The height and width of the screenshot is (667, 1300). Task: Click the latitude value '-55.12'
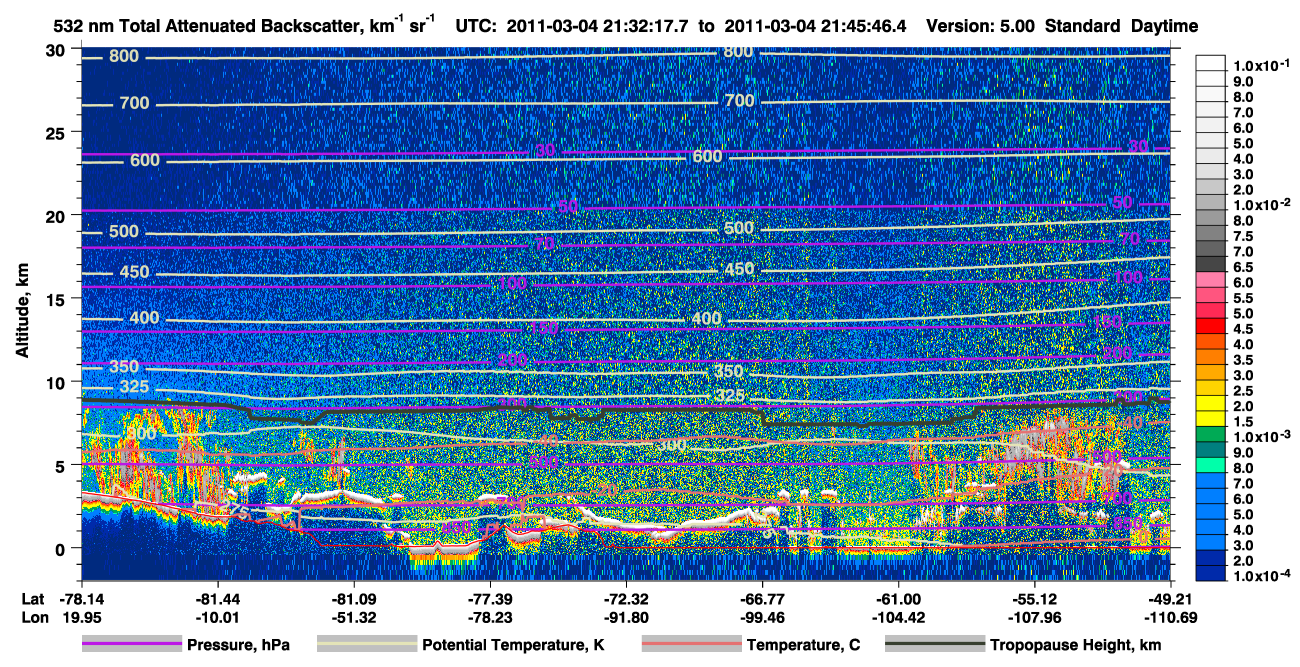1034,598
